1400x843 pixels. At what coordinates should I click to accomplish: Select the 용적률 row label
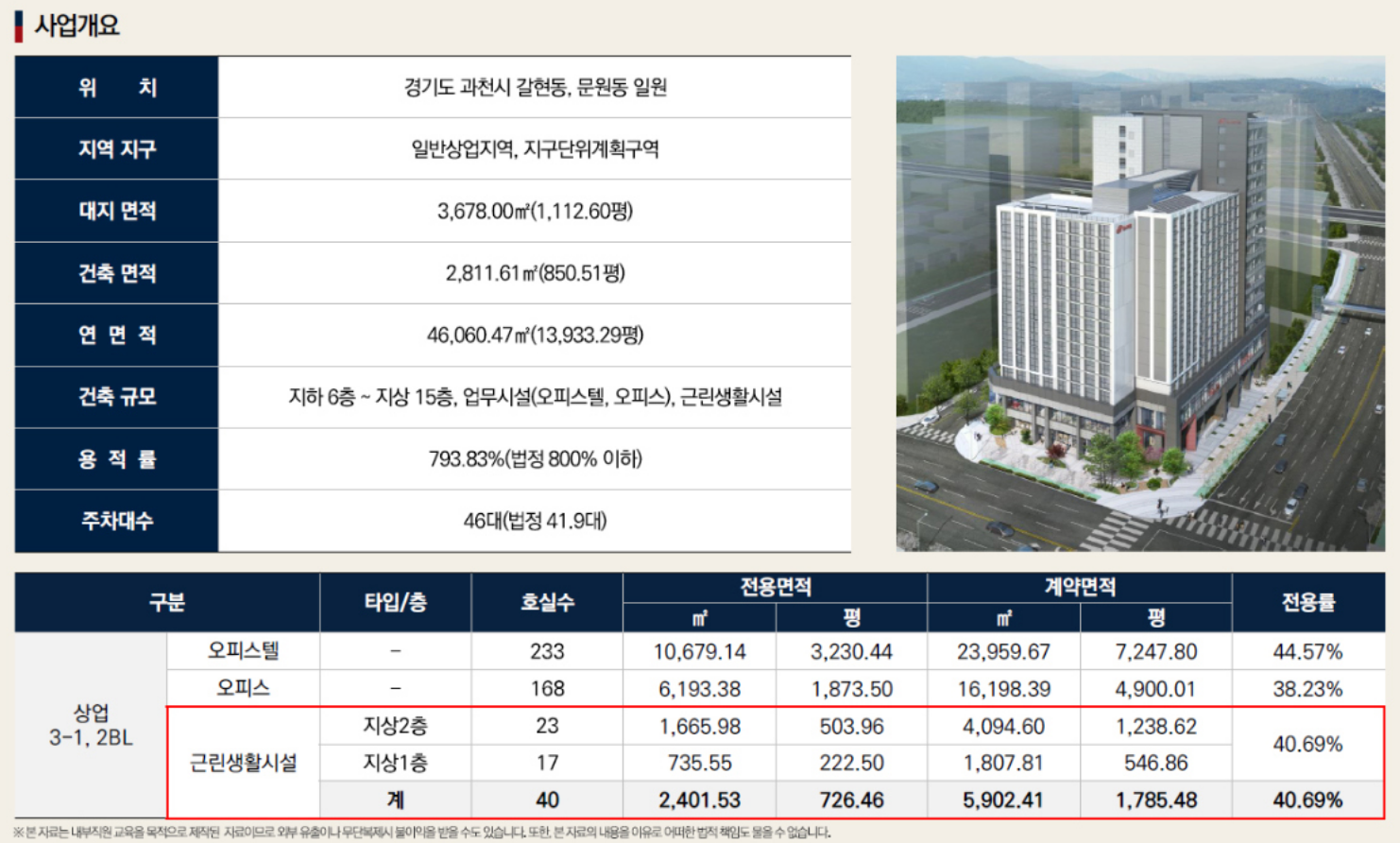point(115,458)
